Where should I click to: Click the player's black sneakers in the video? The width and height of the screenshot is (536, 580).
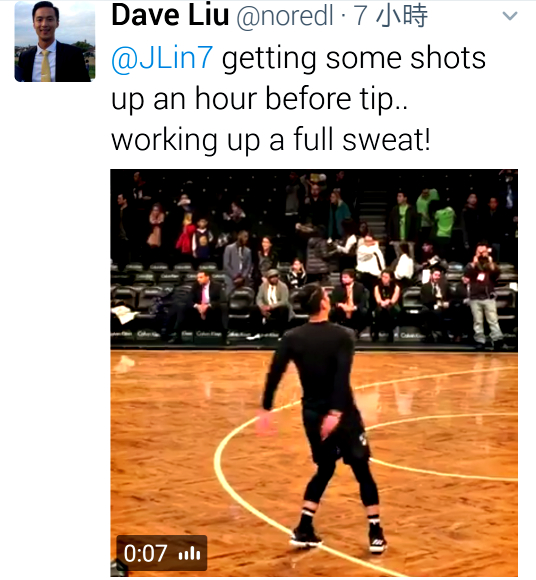point(338,538)
